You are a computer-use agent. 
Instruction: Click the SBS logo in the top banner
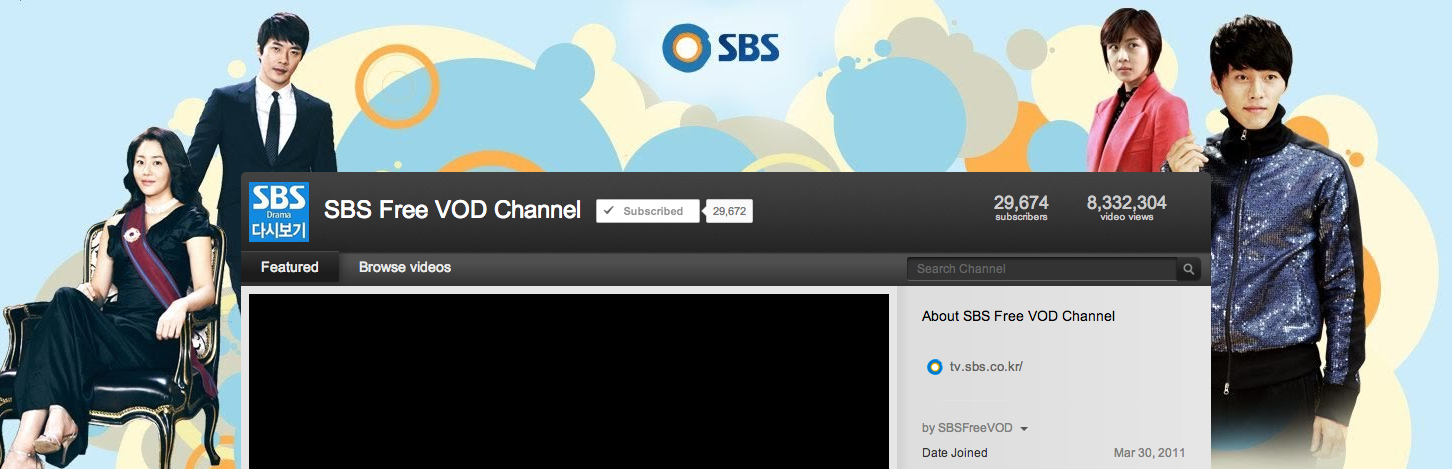[x=720, y=48]
